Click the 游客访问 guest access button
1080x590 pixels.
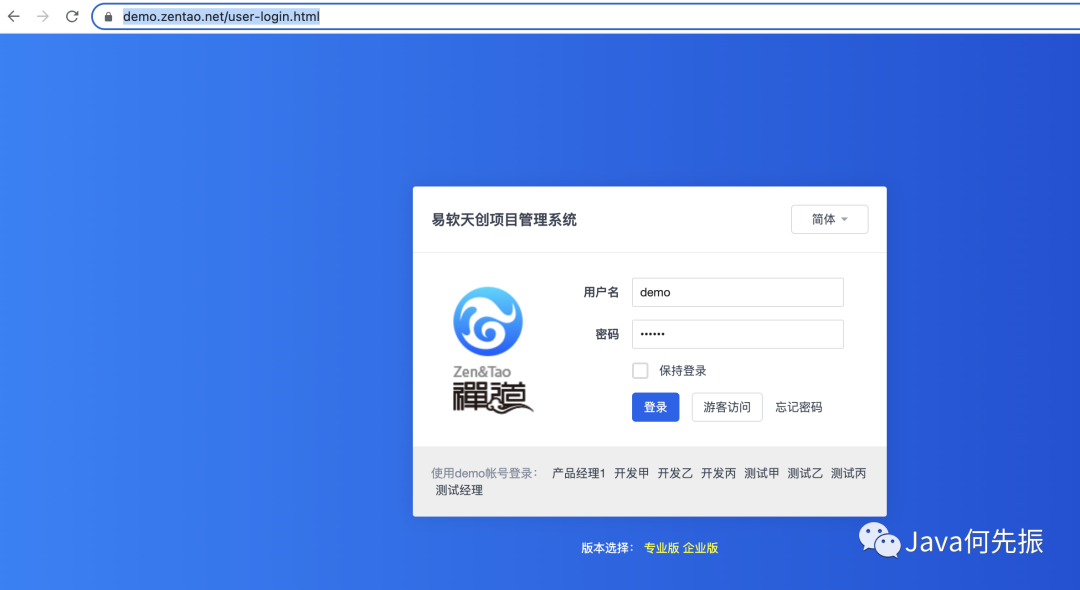(x=727, y=408)
